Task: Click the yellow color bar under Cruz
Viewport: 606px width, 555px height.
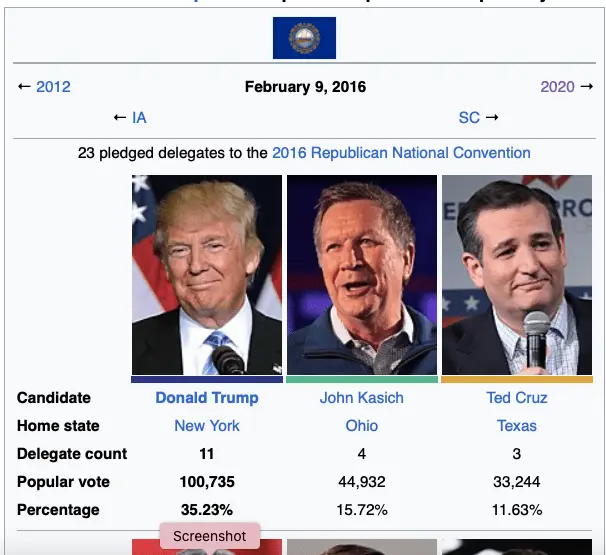Action: (x=517, y=380)
